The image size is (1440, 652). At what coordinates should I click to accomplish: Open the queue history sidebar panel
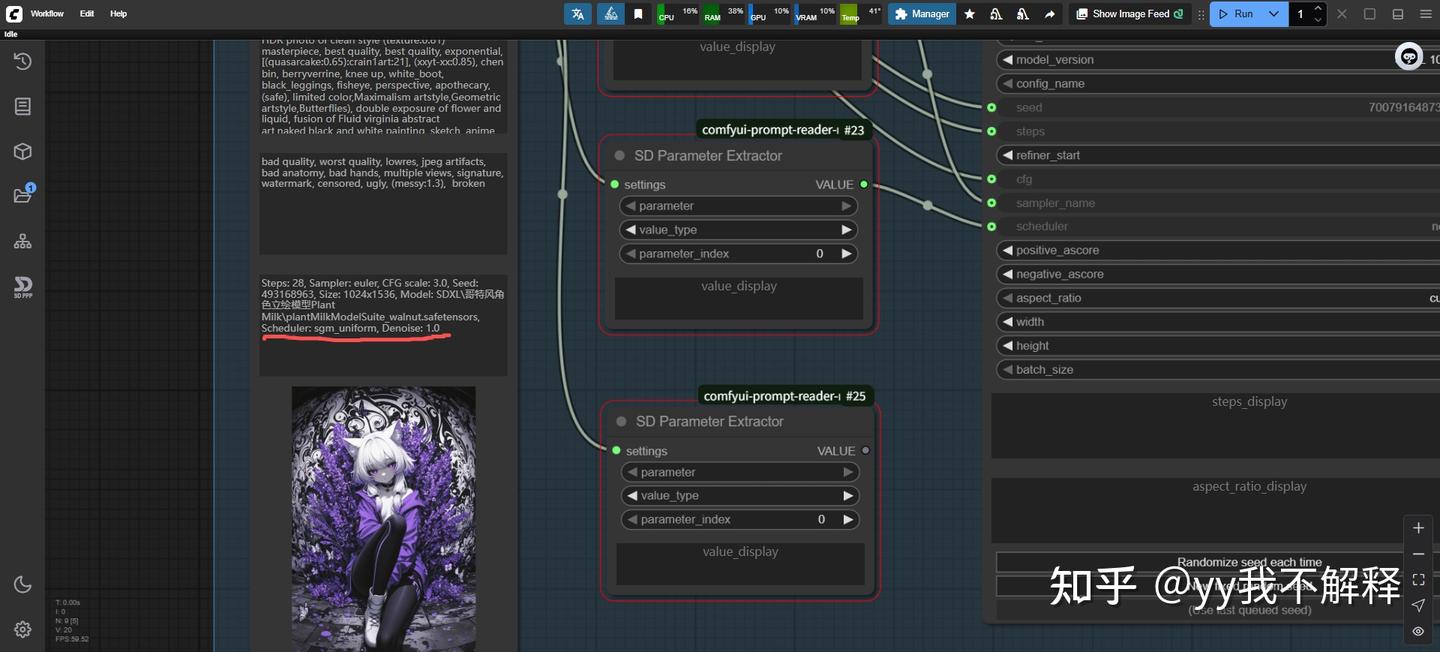22,62
